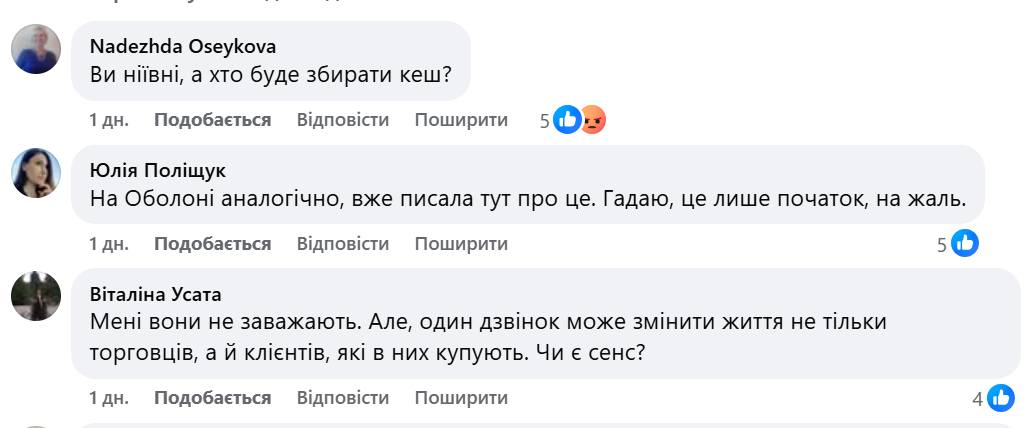Click the like reaction icon on Nadezhda Oseykova's comment
The height and width of the screenshot is (428, 1034).
click(567, 120)
